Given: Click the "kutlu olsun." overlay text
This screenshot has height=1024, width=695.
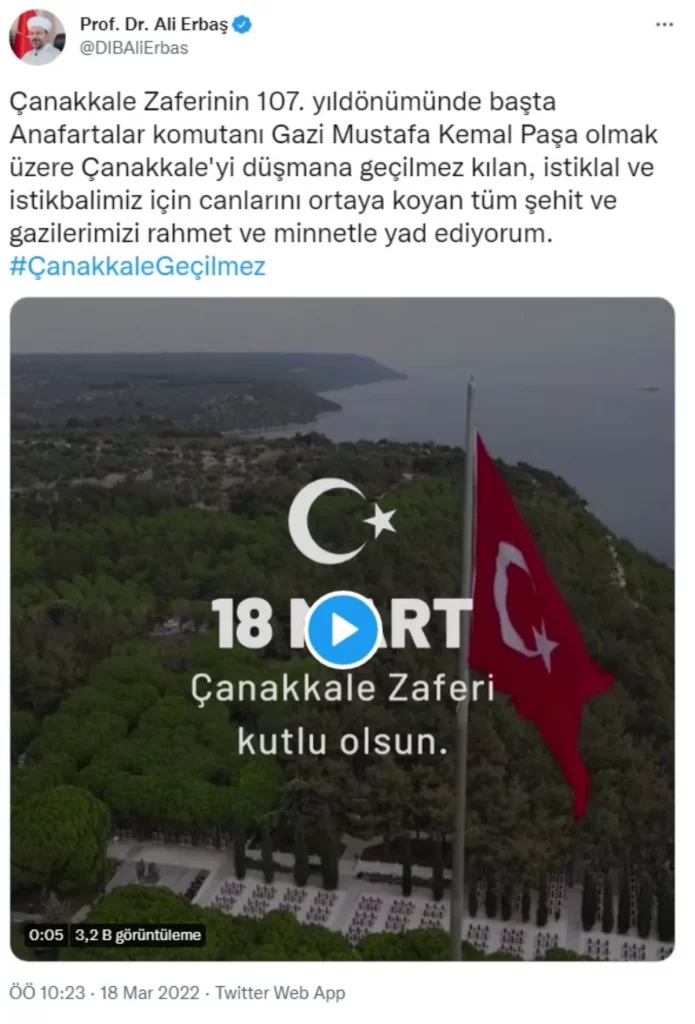Looking at the screenshot, I should 342,742.
